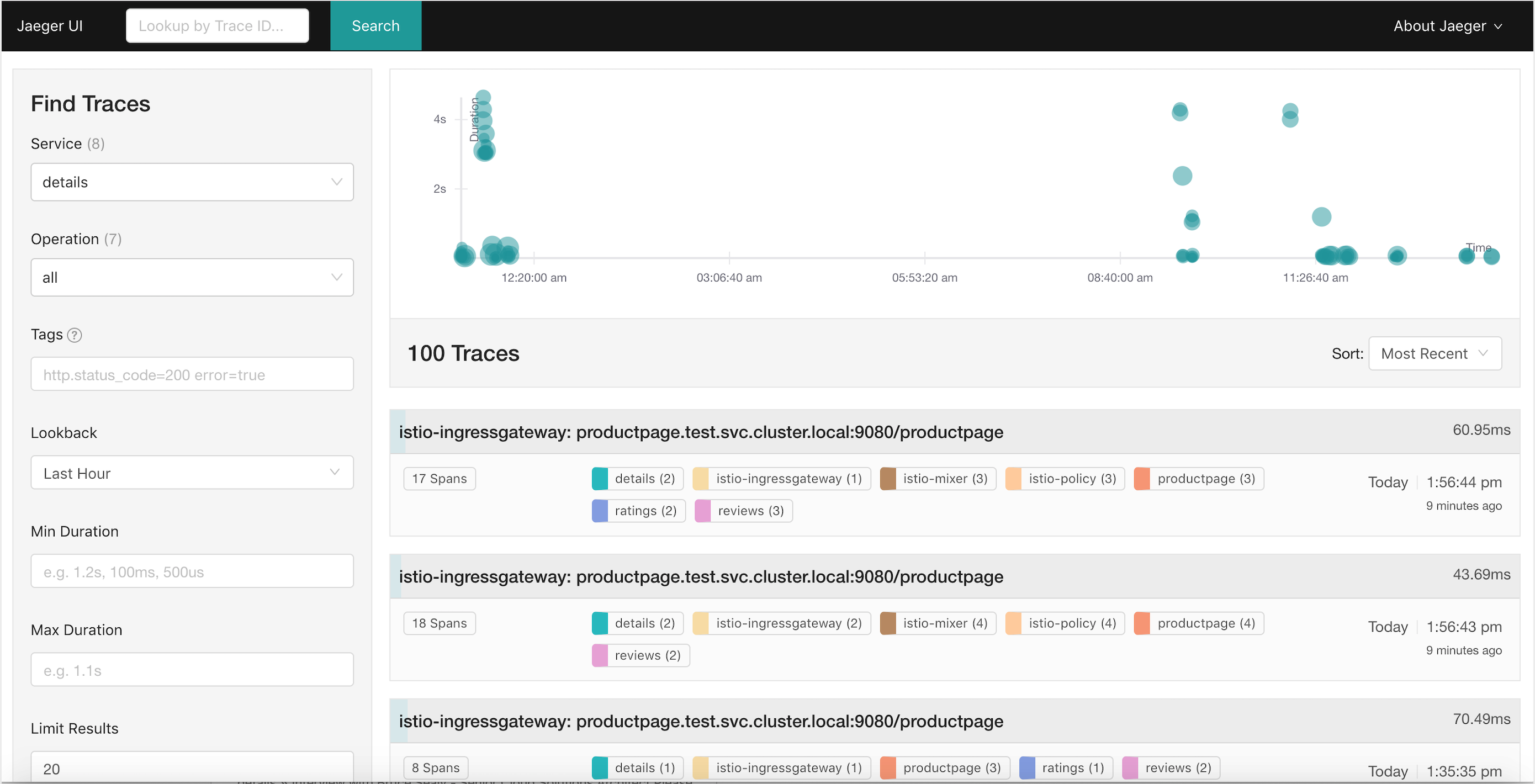Click the istio-policy tag on first trace
1535x784 pixels.
[x=1064, y=478]
